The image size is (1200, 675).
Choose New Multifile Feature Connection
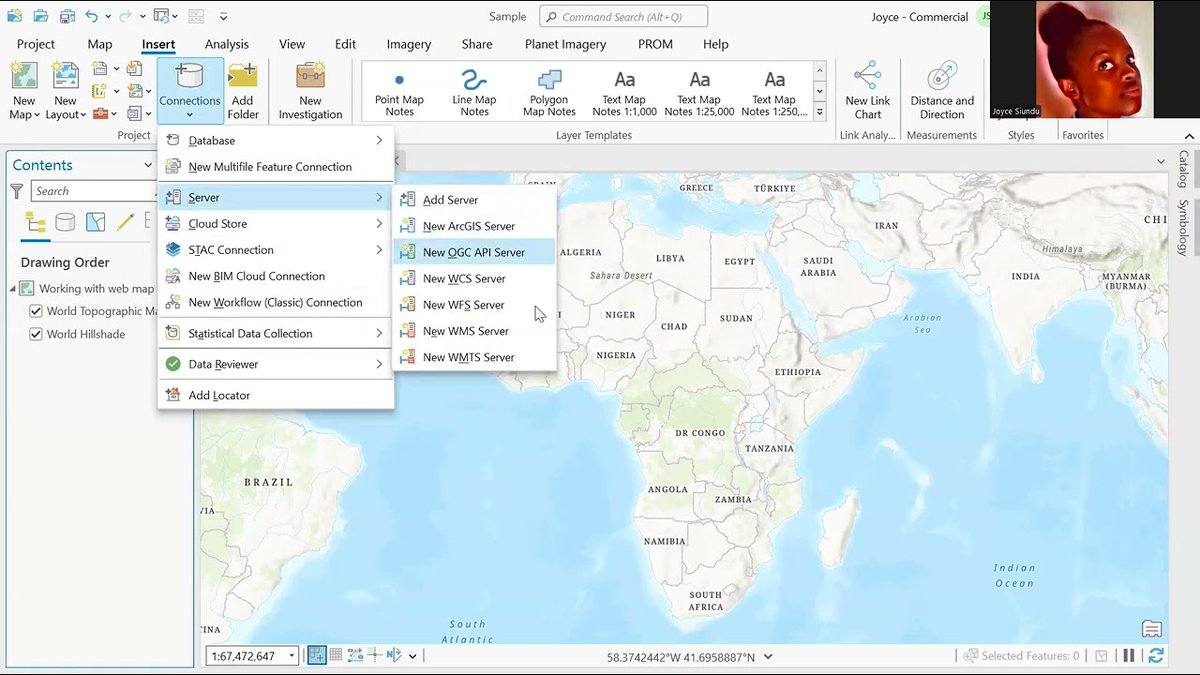coord(275,167)
